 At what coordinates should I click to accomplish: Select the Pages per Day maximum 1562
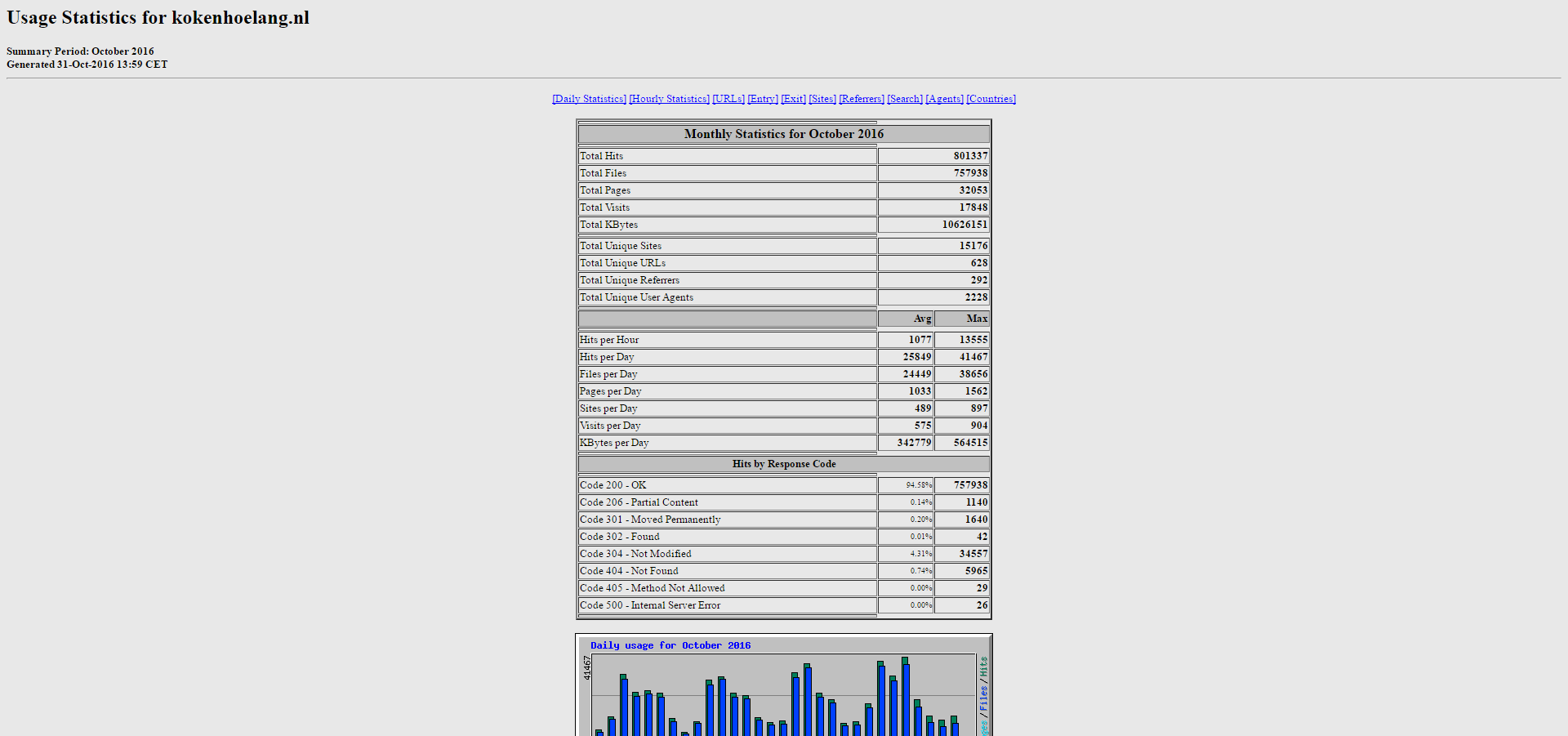pyautogui.click(x=976, y=391)
